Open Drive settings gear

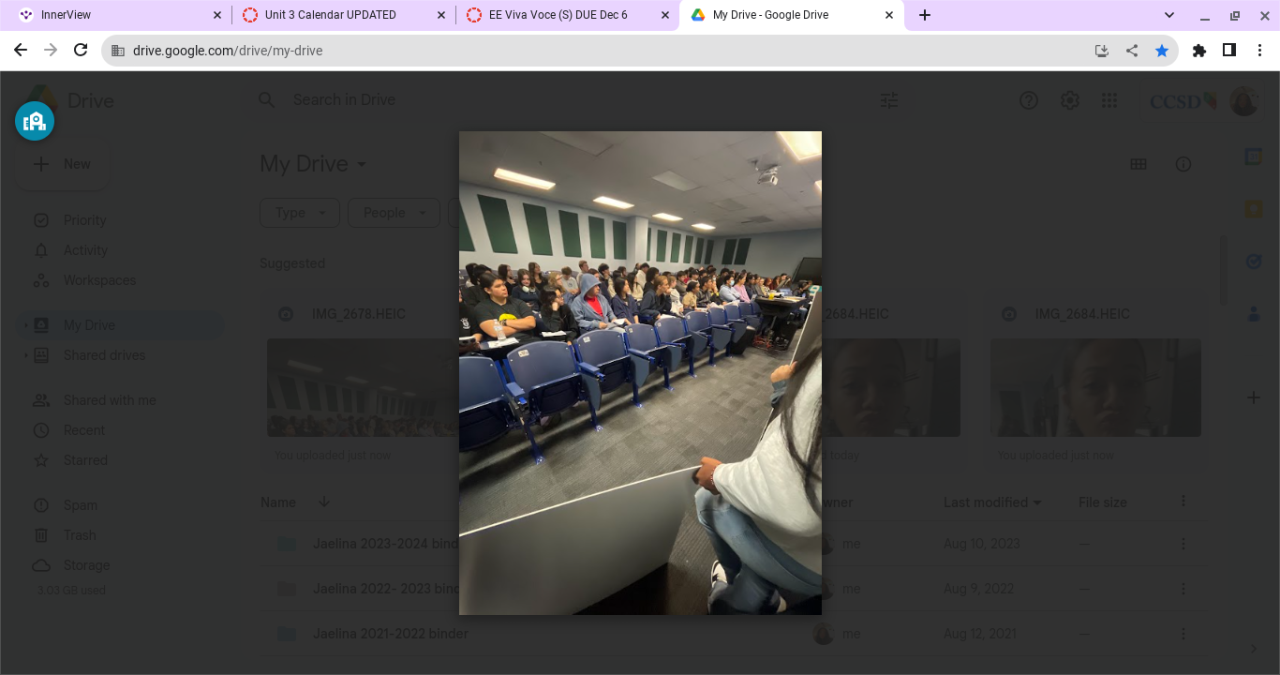[1070, 100]
